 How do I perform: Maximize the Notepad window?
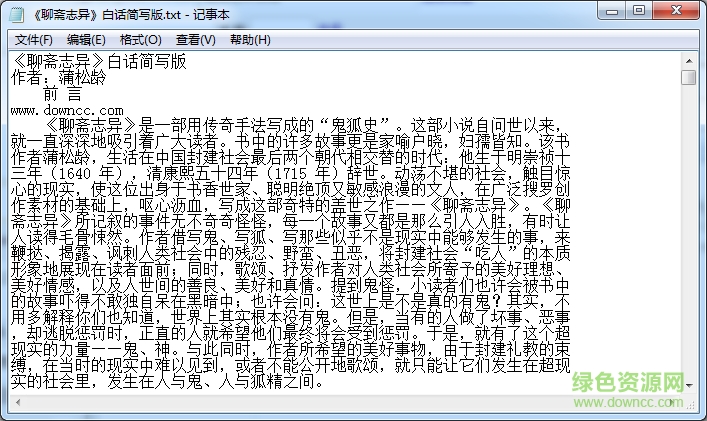(x=639, y=11)
